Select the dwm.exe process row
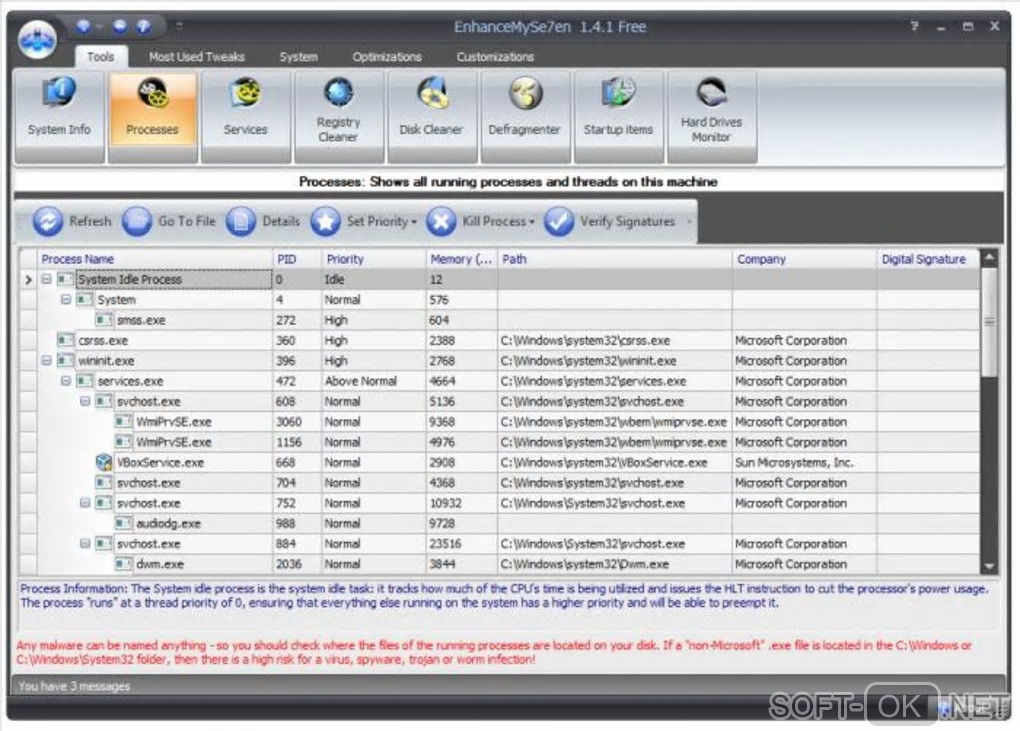The width and height of the screenshot is (1020, 731). [x=500, y=564]
